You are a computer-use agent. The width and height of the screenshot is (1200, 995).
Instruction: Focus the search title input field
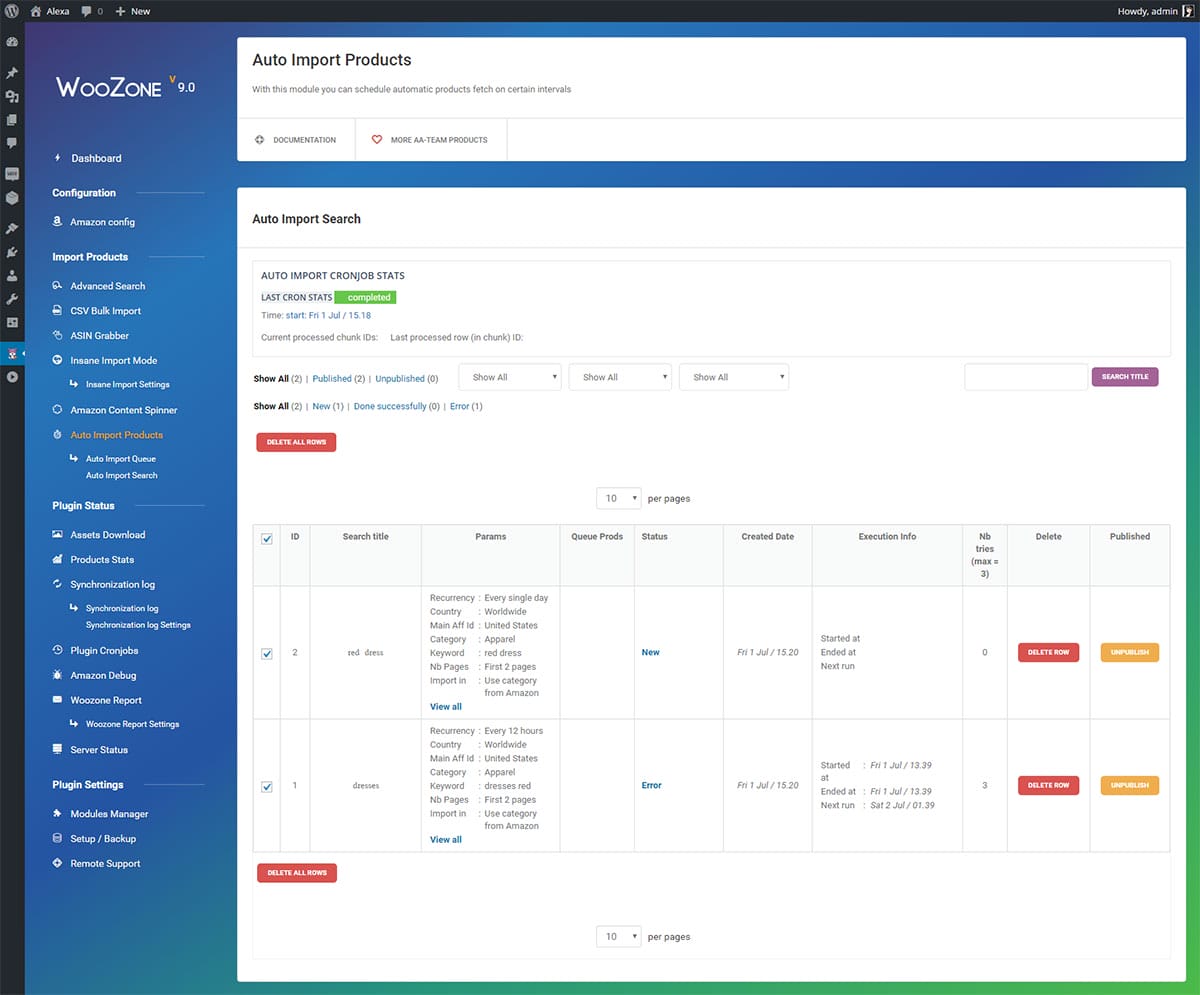[x=1025, y=377]
